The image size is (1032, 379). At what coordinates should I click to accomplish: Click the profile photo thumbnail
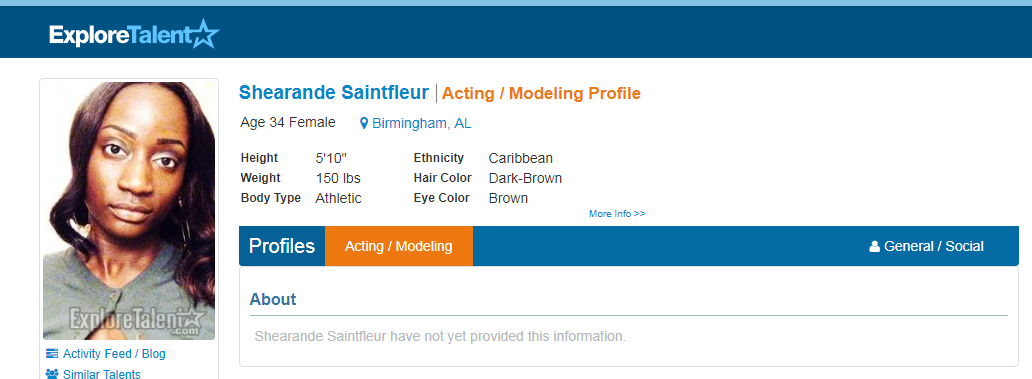[x=129, y=211]
